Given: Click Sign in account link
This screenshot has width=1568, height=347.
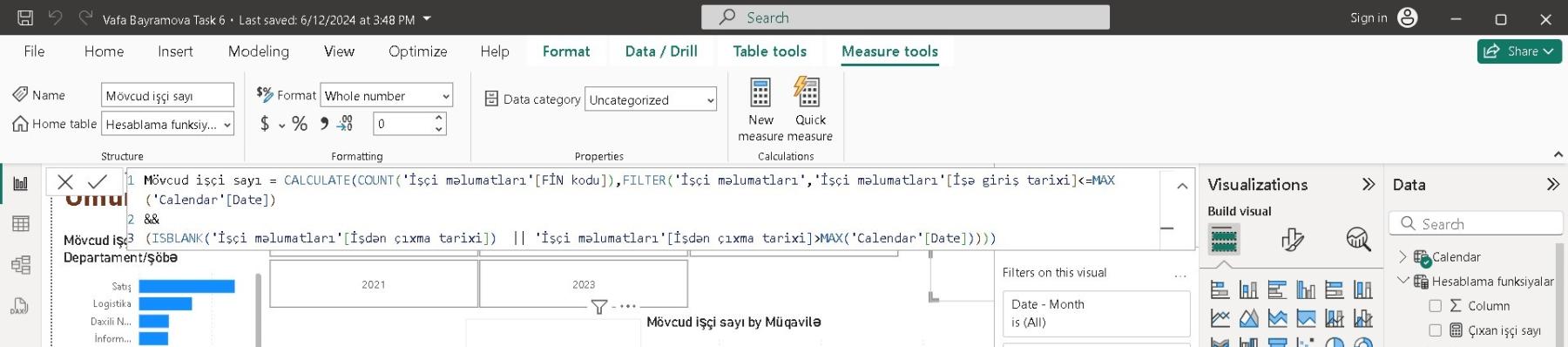Looking at the screenshot, I should [x=1369, y=17].
